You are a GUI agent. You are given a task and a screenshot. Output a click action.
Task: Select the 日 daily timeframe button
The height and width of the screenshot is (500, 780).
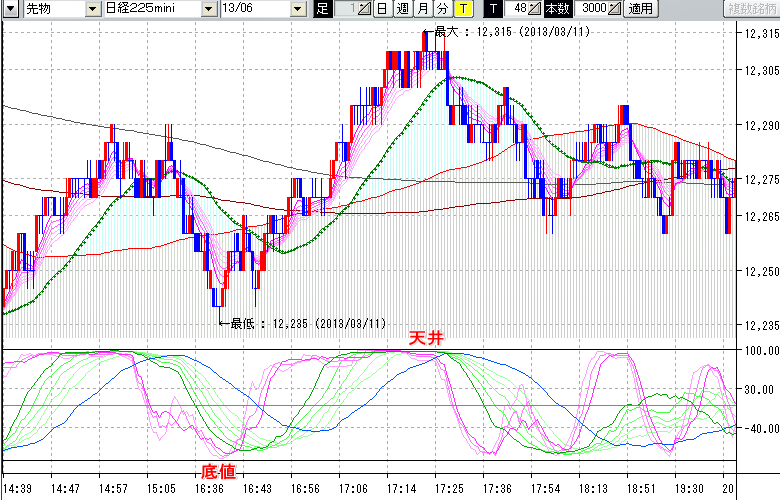[x=382, y=9]
